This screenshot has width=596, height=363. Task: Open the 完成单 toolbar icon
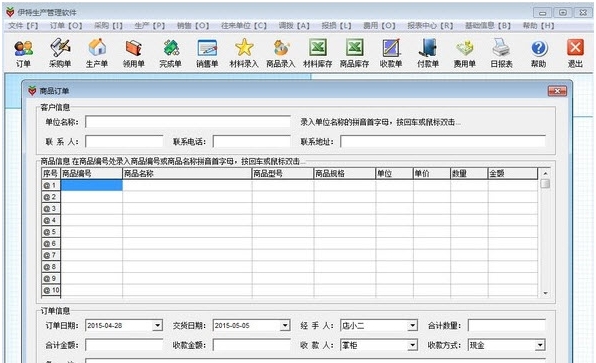(170, 53)
